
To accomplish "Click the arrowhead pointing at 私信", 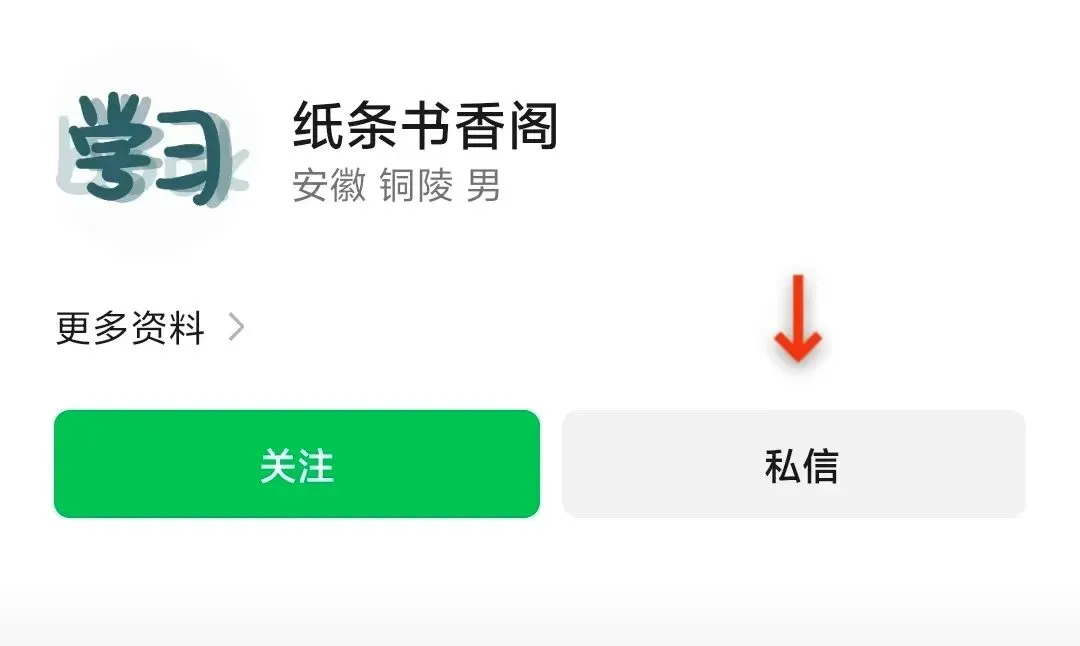I will [798, 346].
